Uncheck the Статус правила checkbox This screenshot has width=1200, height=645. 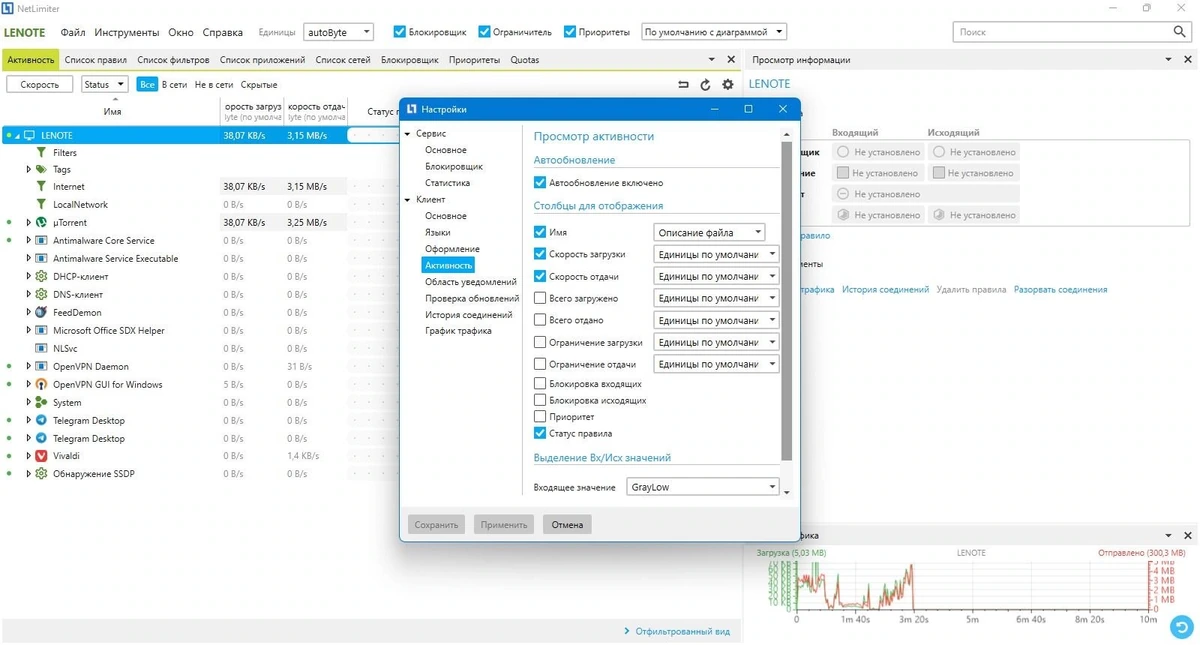540,433
